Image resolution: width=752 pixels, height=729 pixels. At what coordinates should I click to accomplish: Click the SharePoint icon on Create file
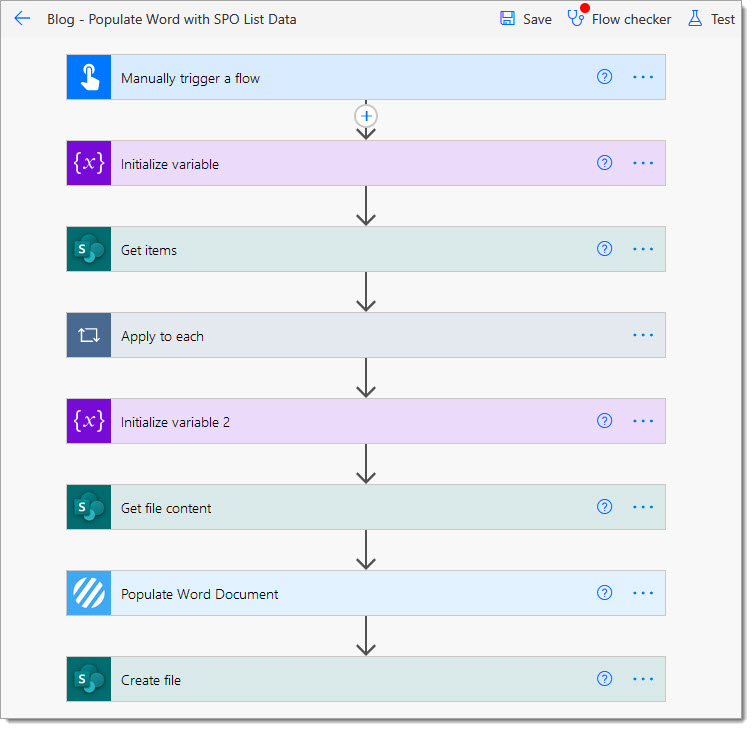89,679
